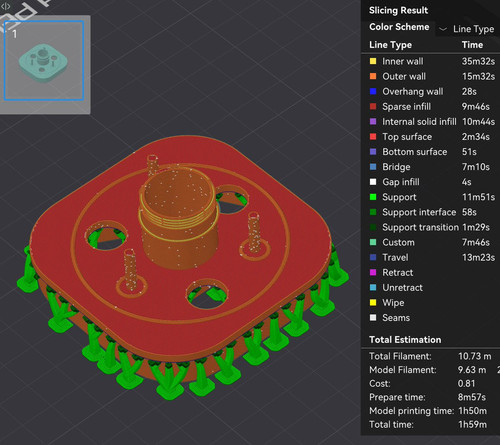This screenshot has width=500, height=445.
Task: Click the Wipe label
Action: pyautogui.click(x=393, y=303)
